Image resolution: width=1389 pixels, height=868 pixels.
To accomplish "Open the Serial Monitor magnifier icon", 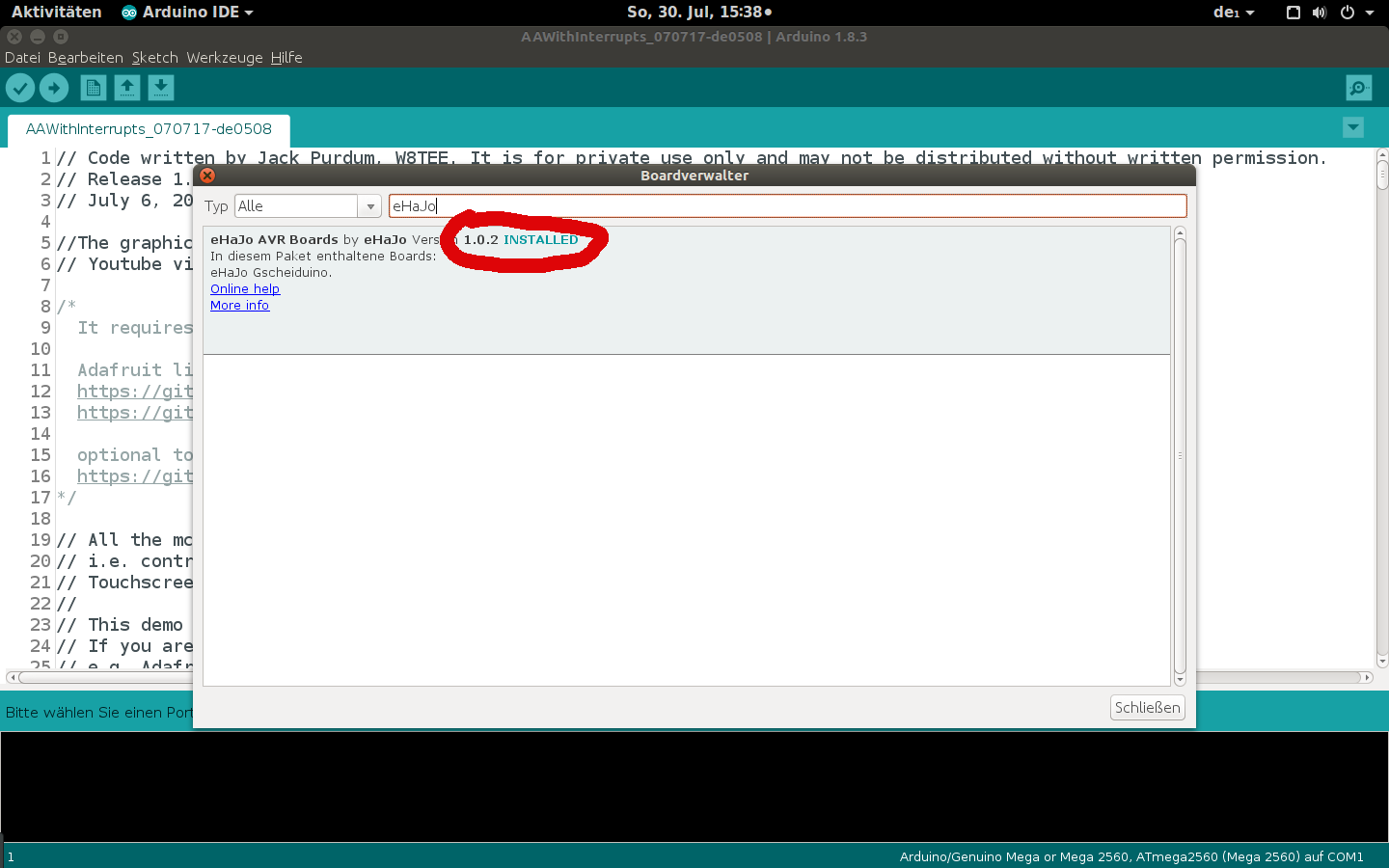I will (1359, 88).
